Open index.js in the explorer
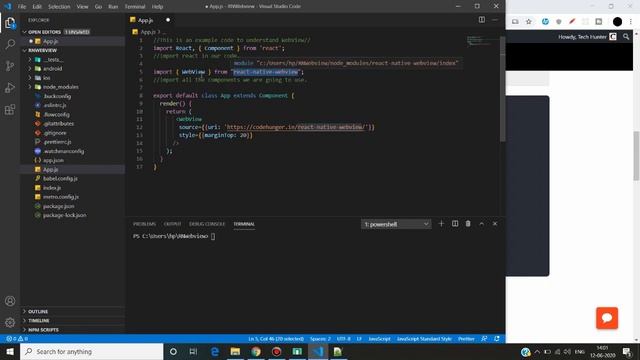This screenshot has height=360, width=640. pyautogui.click(x=52, y=188)
